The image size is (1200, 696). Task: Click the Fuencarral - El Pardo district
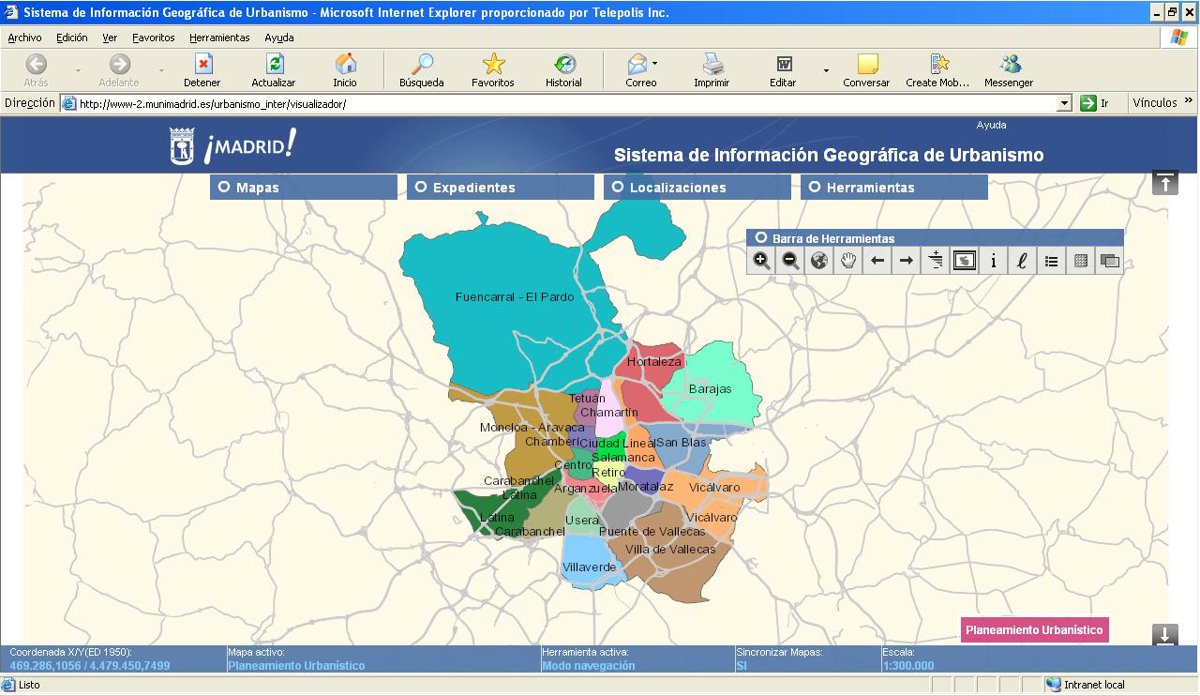514,297
